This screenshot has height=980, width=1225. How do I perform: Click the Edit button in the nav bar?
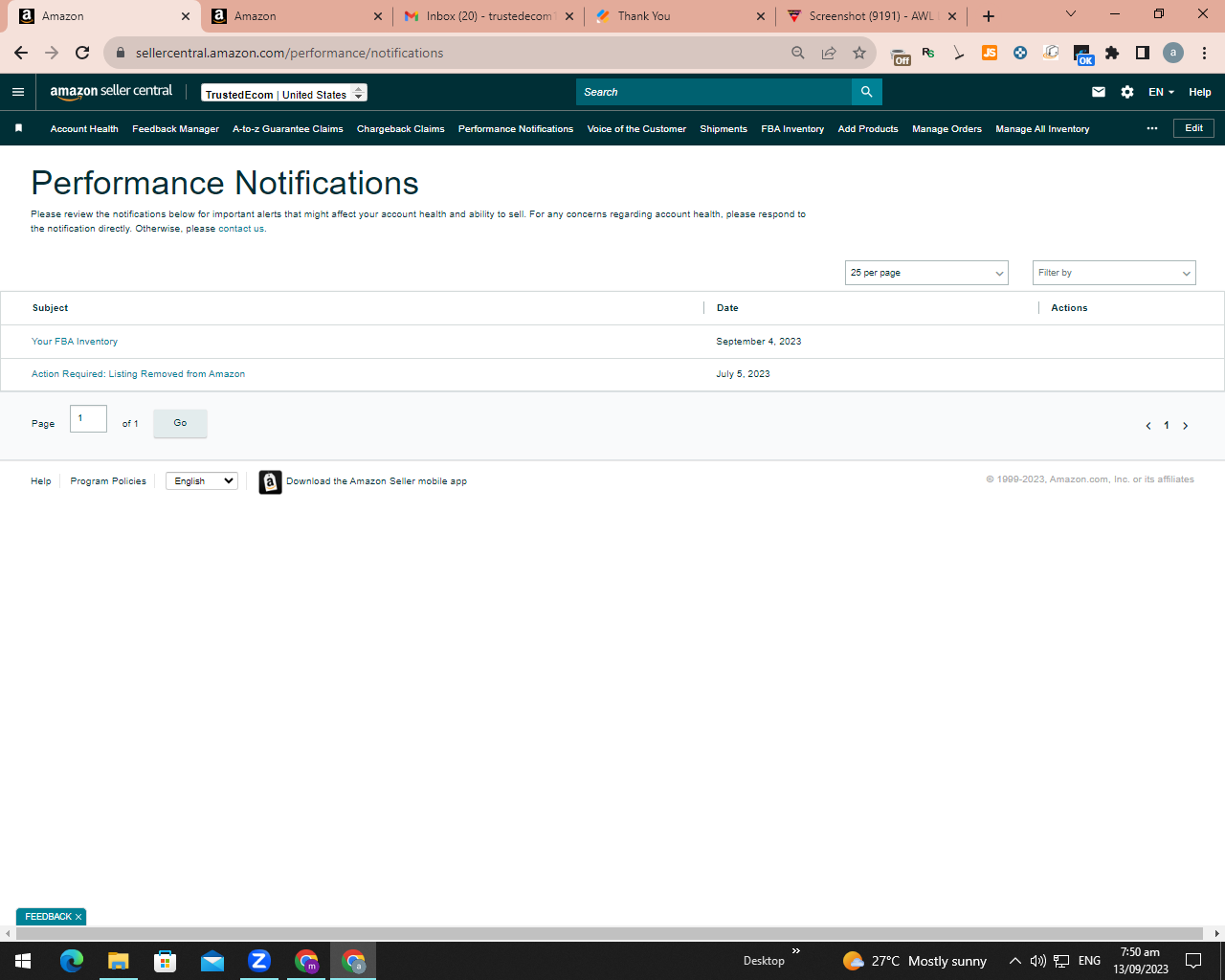[1193, 128]
